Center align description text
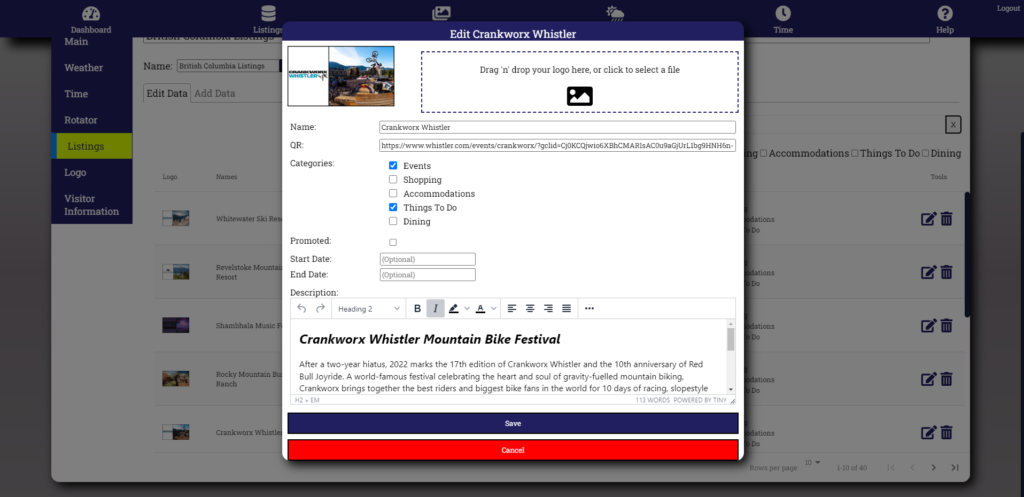 [530, 308]
